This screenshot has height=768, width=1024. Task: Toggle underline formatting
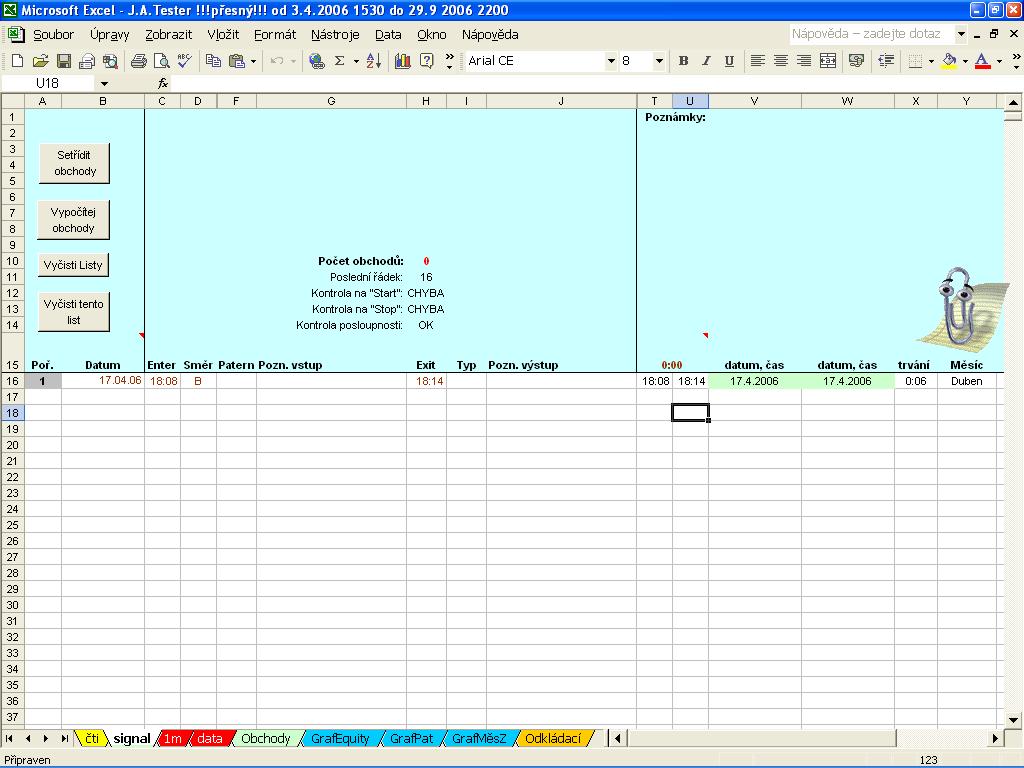(729, 61)
